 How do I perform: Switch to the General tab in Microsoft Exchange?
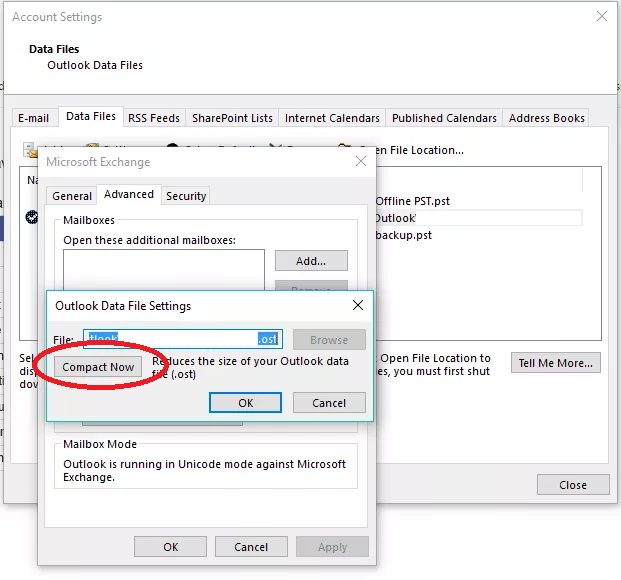coord(72,196)
